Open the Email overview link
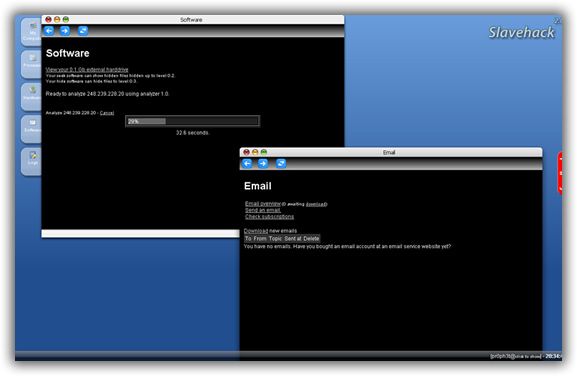 pos(263,203)
